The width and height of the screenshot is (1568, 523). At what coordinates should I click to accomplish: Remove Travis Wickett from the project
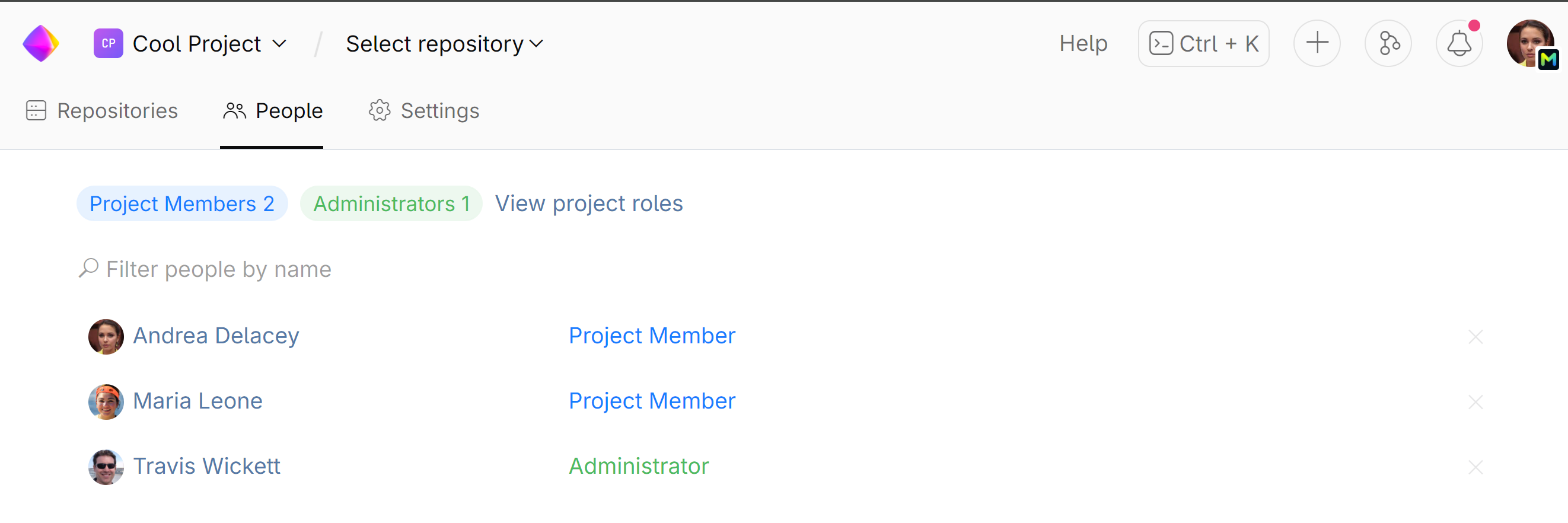(x=1475, y=467)
